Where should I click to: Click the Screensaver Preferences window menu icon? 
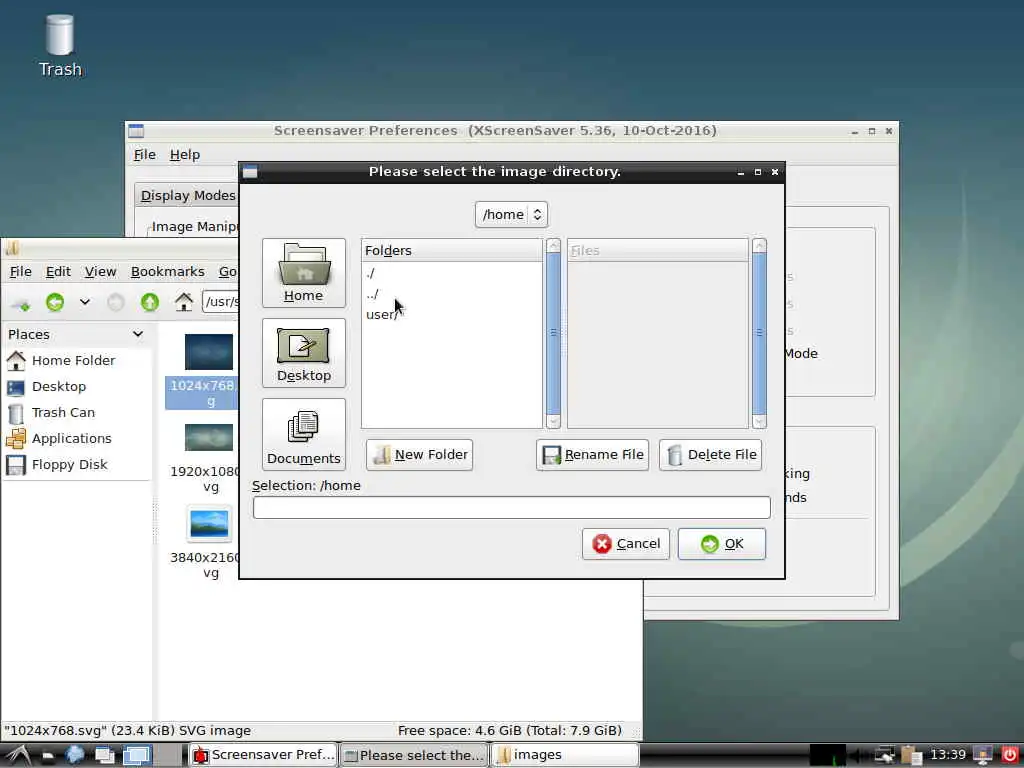click(136, 131)
